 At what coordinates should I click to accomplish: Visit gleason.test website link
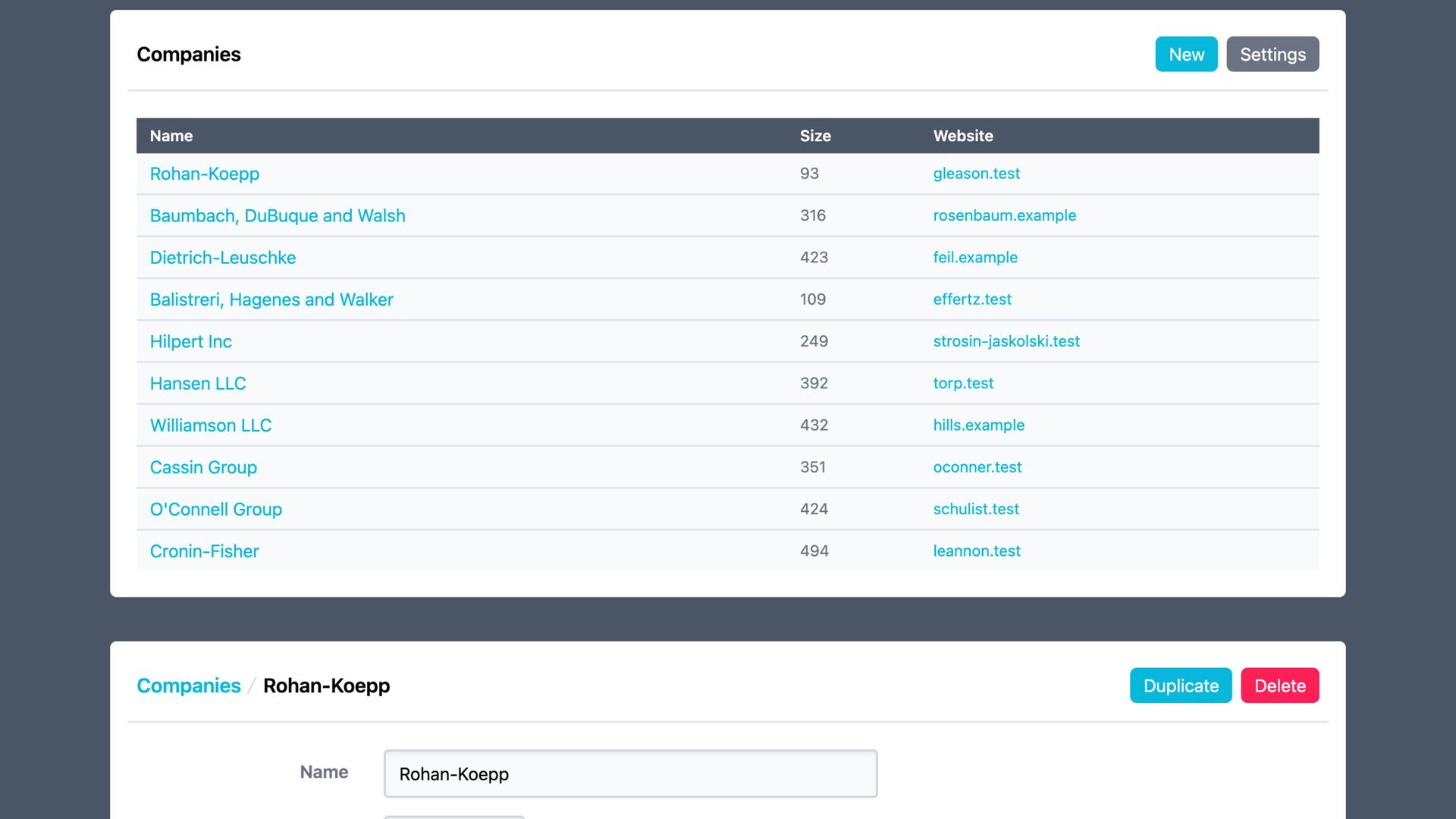(977, 174)
